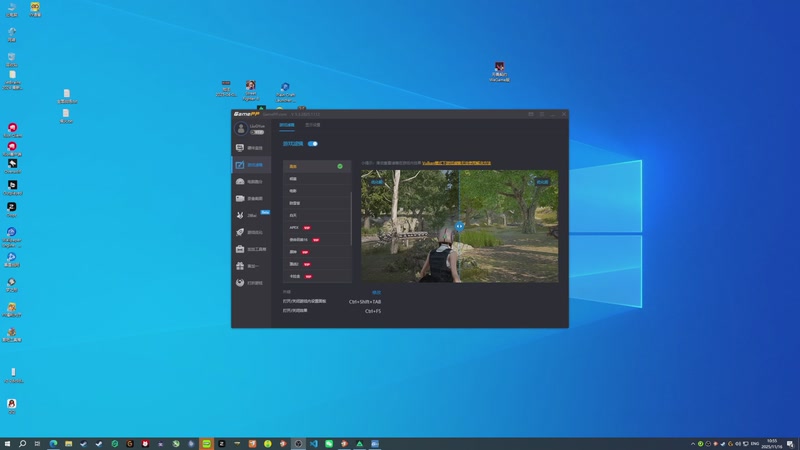Select the active filter preset with green check
This screenshot has height=450, width=800.
point(317,166)
